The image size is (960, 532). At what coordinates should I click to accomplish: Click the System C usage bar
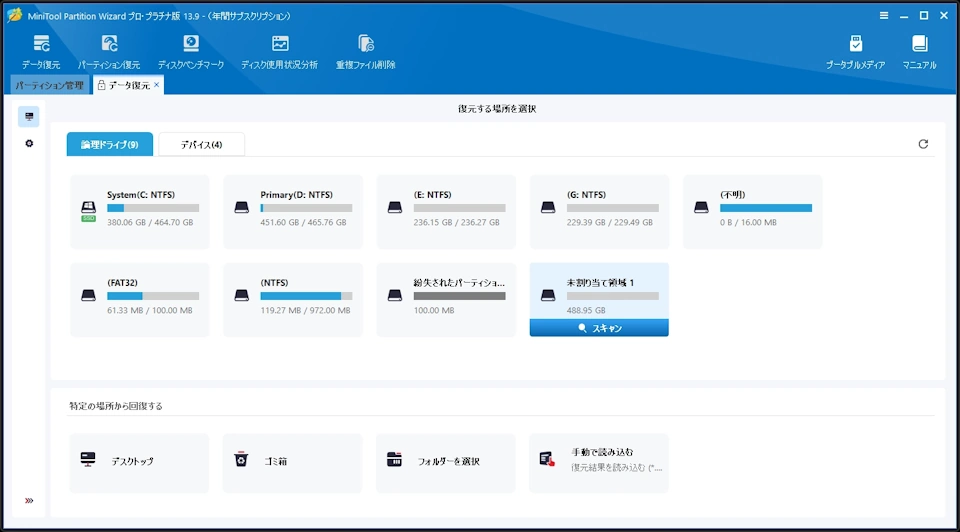tap(153, 208)
